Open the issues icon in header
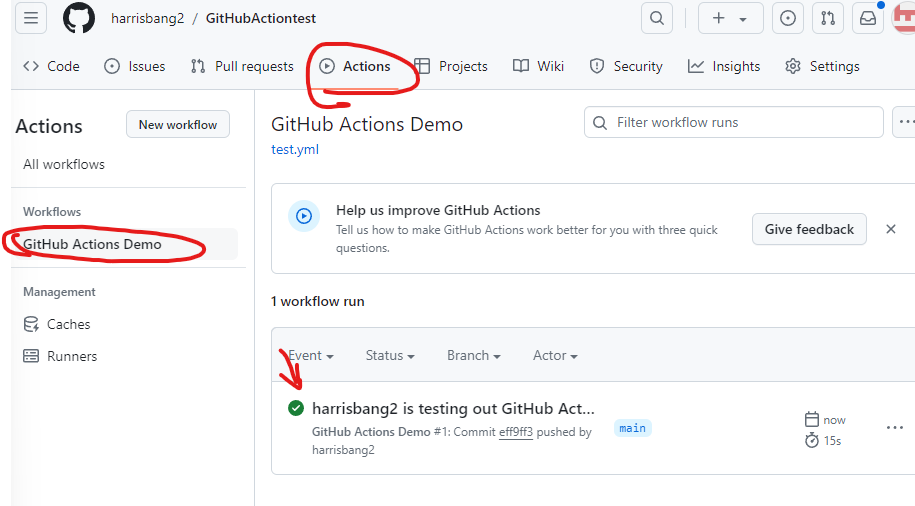This screenshot has width=915, height=506. point(788,18)
